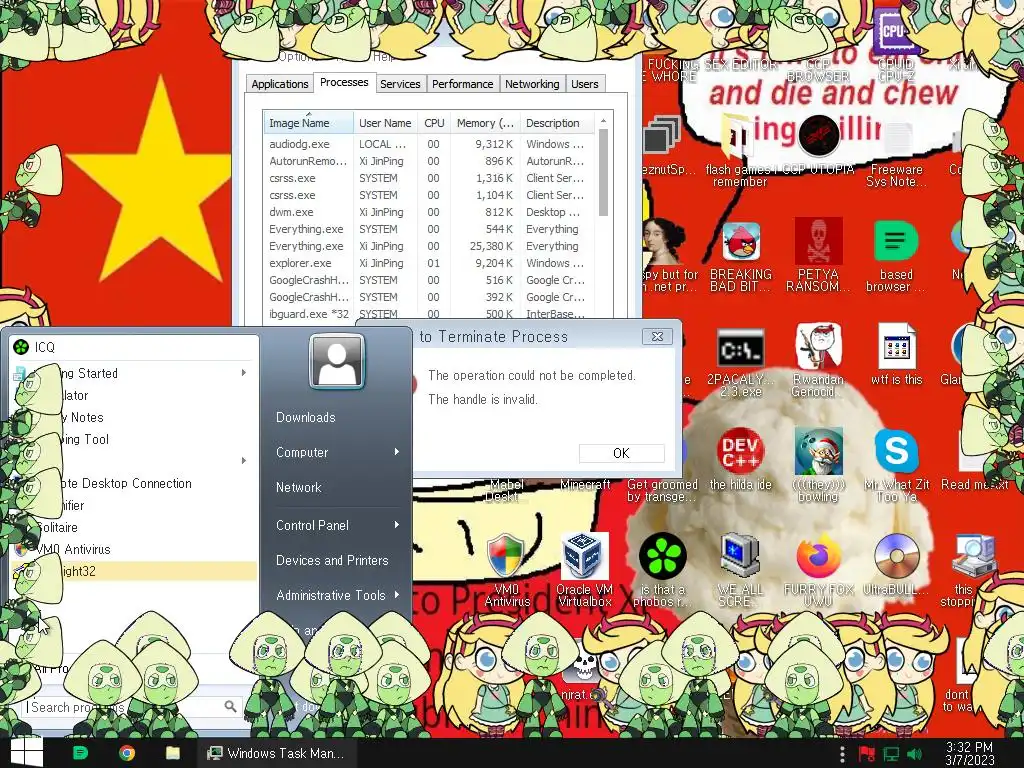Close the Terminate Process dialog

pyautogui.click(x=658, y=336)
